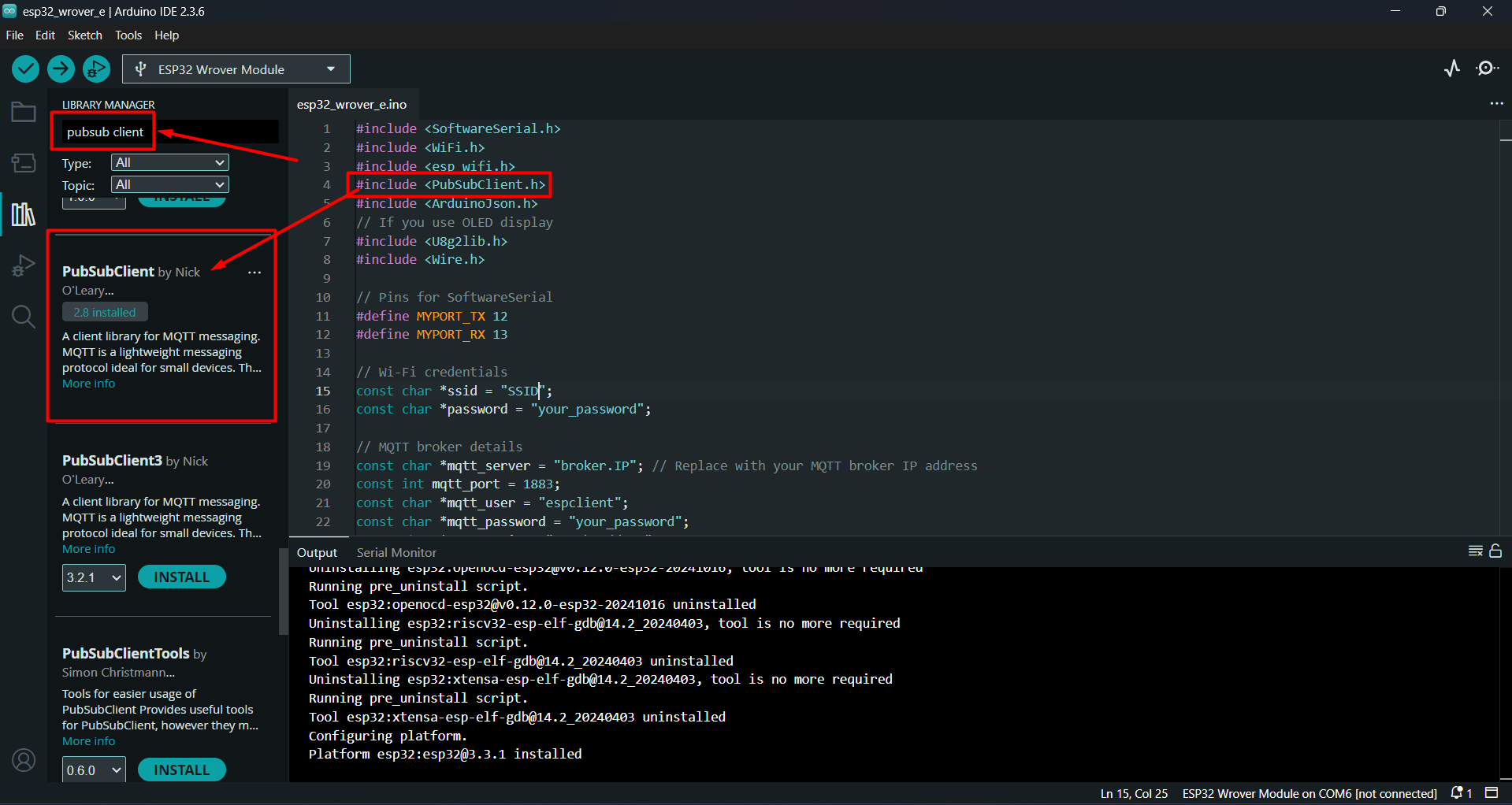
Task: Open the Boards Manager sidebar icon
Action: [24, 163]
